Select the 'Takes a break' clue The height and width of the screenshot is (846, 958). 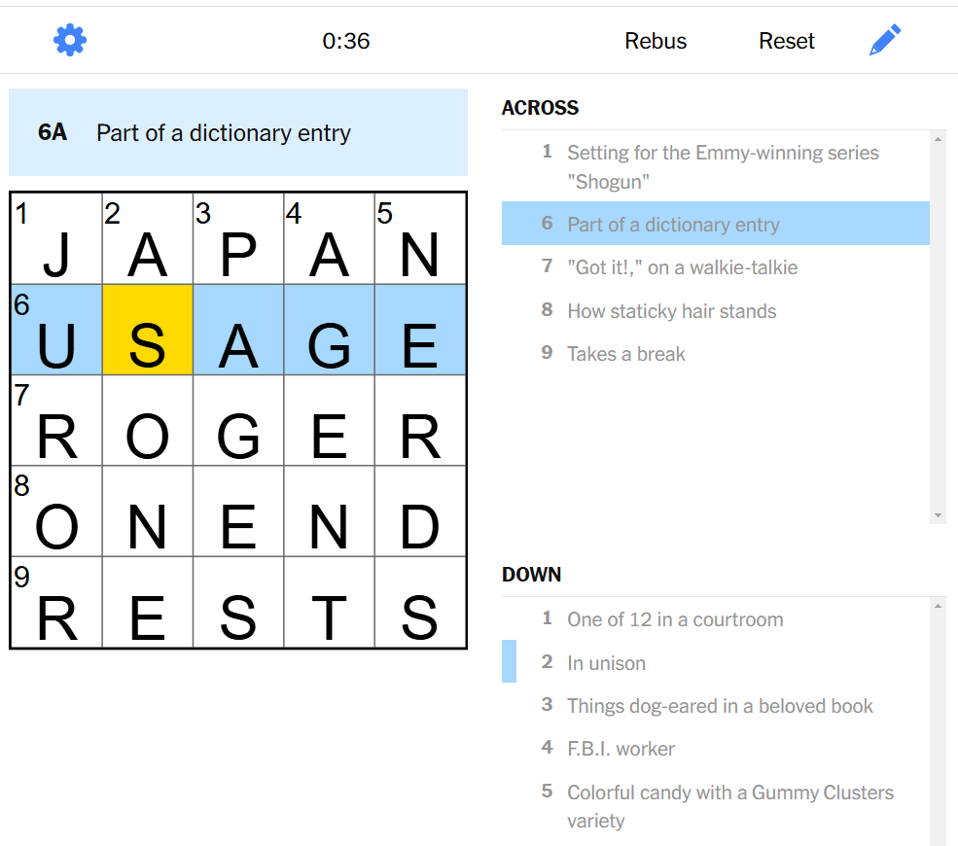pyautogui.click(x=626, y=354)
